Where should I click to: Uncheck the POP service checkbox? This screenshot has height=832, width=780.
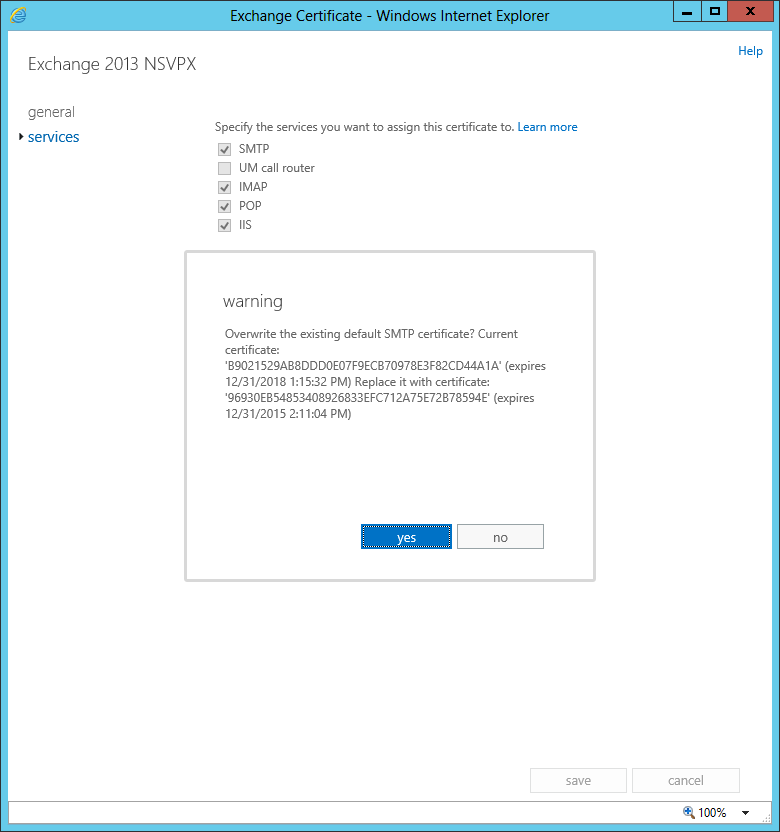(x=224, y=206)
